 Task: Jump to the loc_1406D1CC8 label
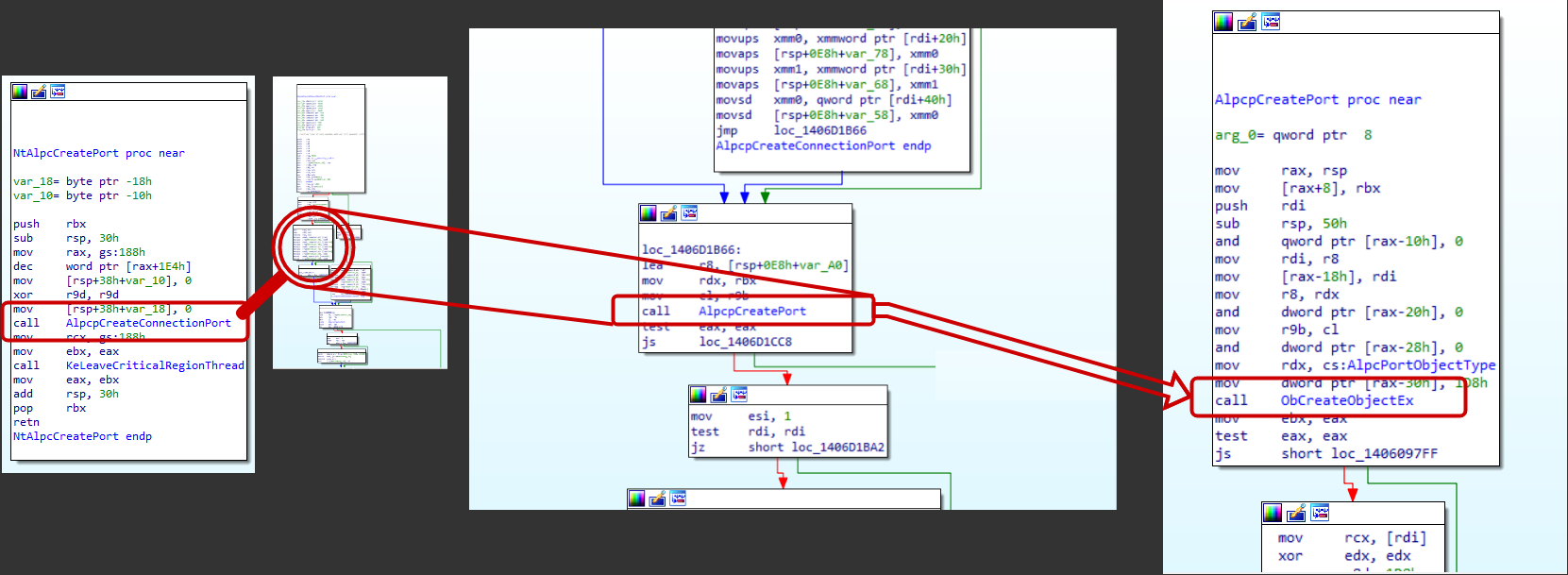click(745, 342)
